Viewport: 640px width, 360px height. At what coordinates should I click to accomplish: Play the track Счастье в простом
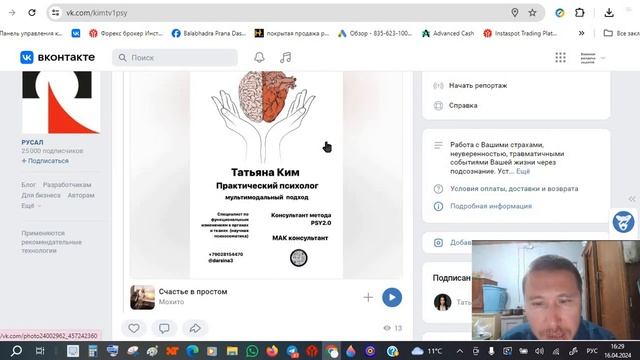click(x=392, y=297)
